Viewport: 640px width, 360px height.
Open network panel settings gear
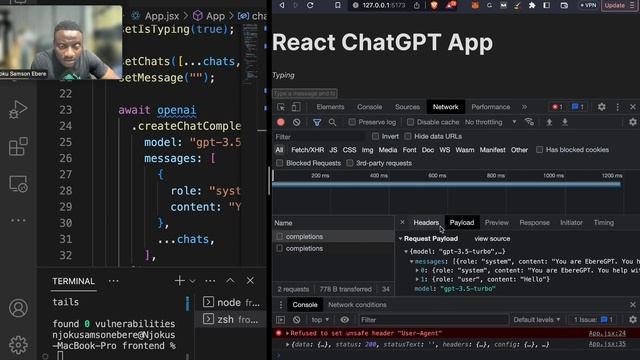633,122
